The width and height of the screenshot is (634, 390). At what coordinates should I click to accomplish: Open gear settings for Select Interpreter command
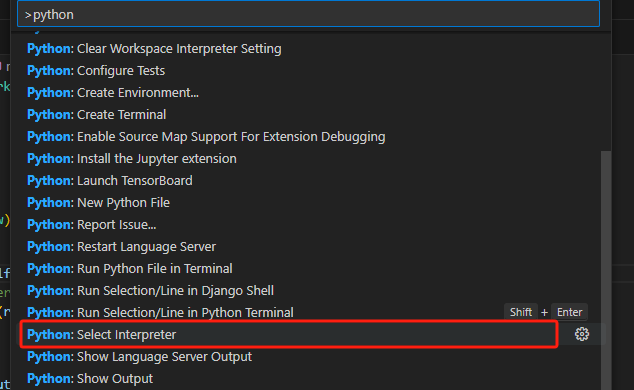click(x=582, y=334)
